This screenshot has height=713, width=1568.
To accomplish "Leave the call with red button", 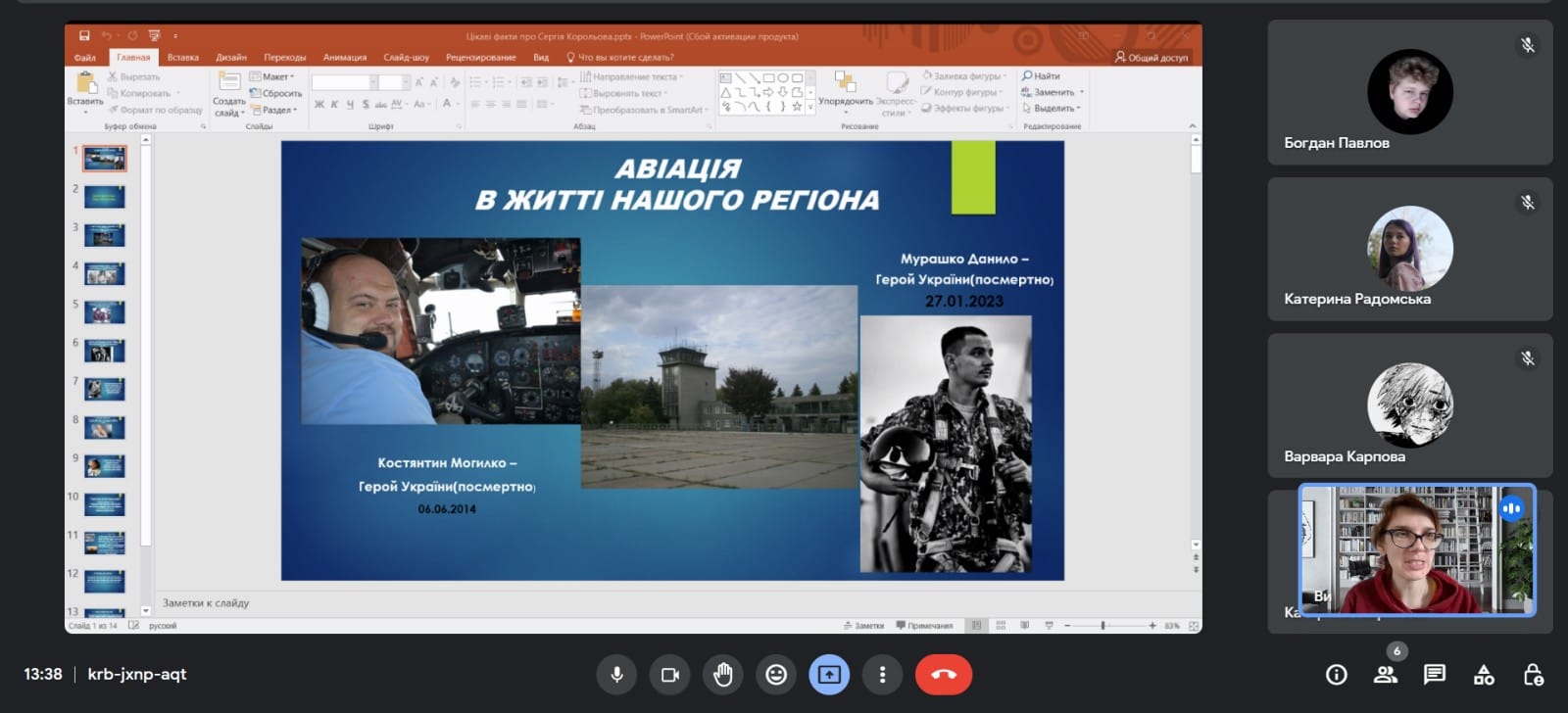I will tap(943, 675).
